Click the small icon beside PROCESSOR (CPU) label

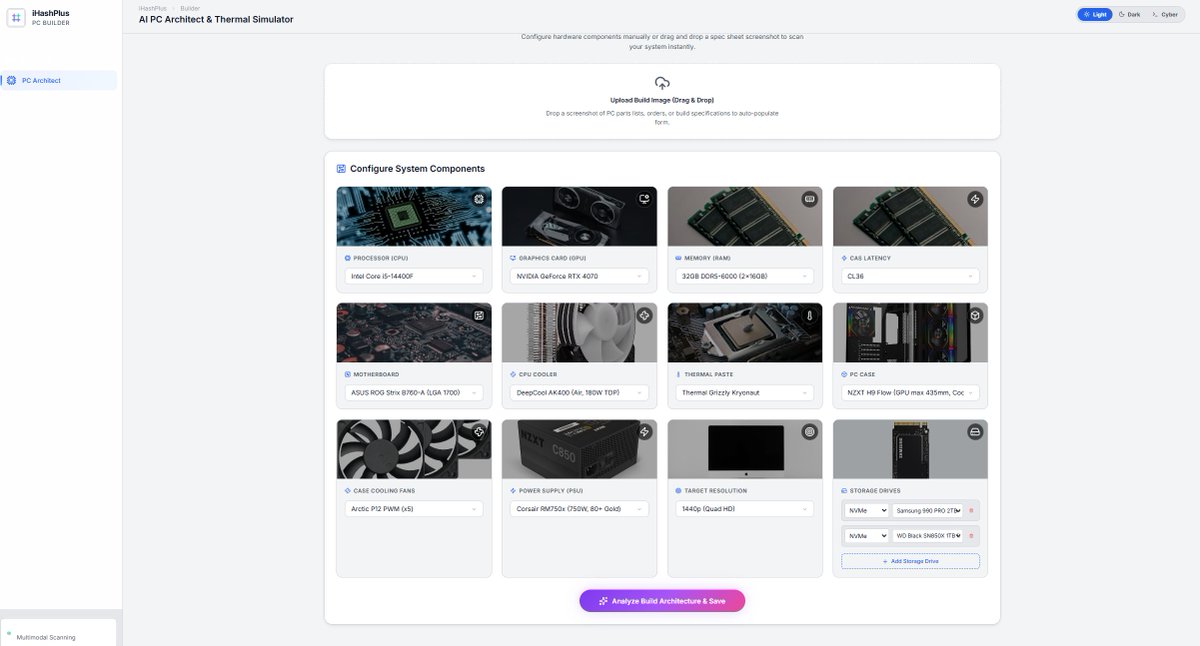pos(347,258)
